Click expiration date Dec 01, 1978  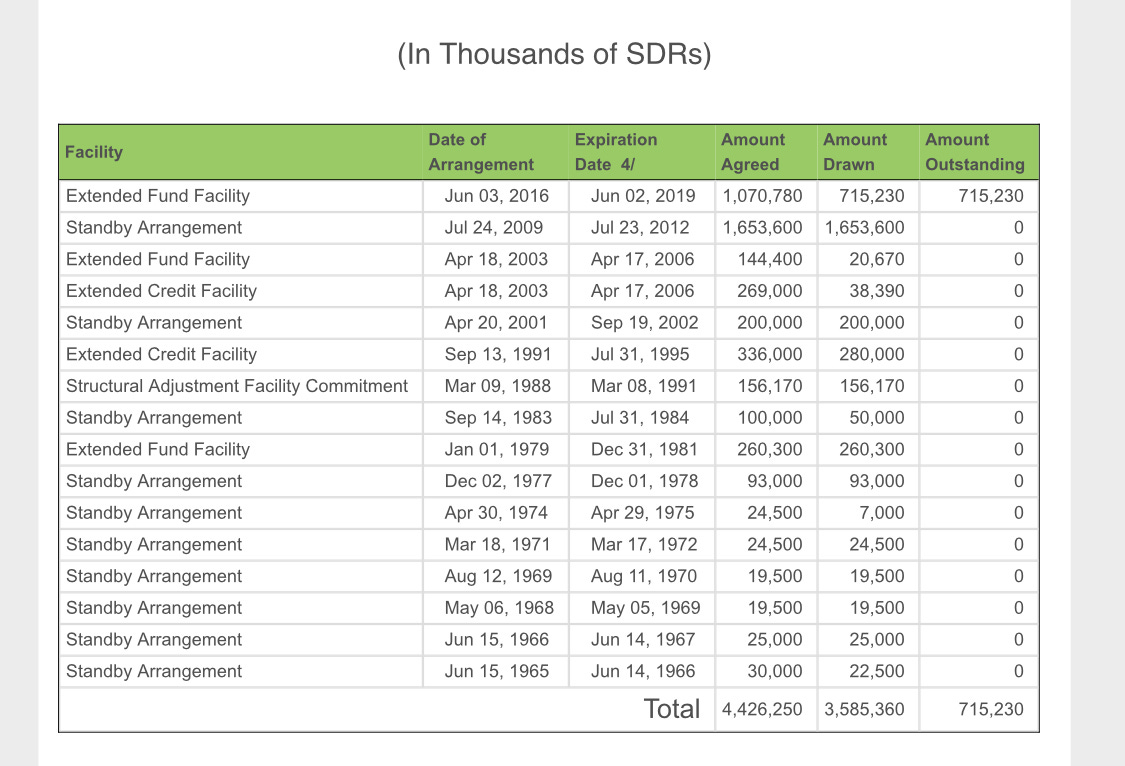coord(644,481)
